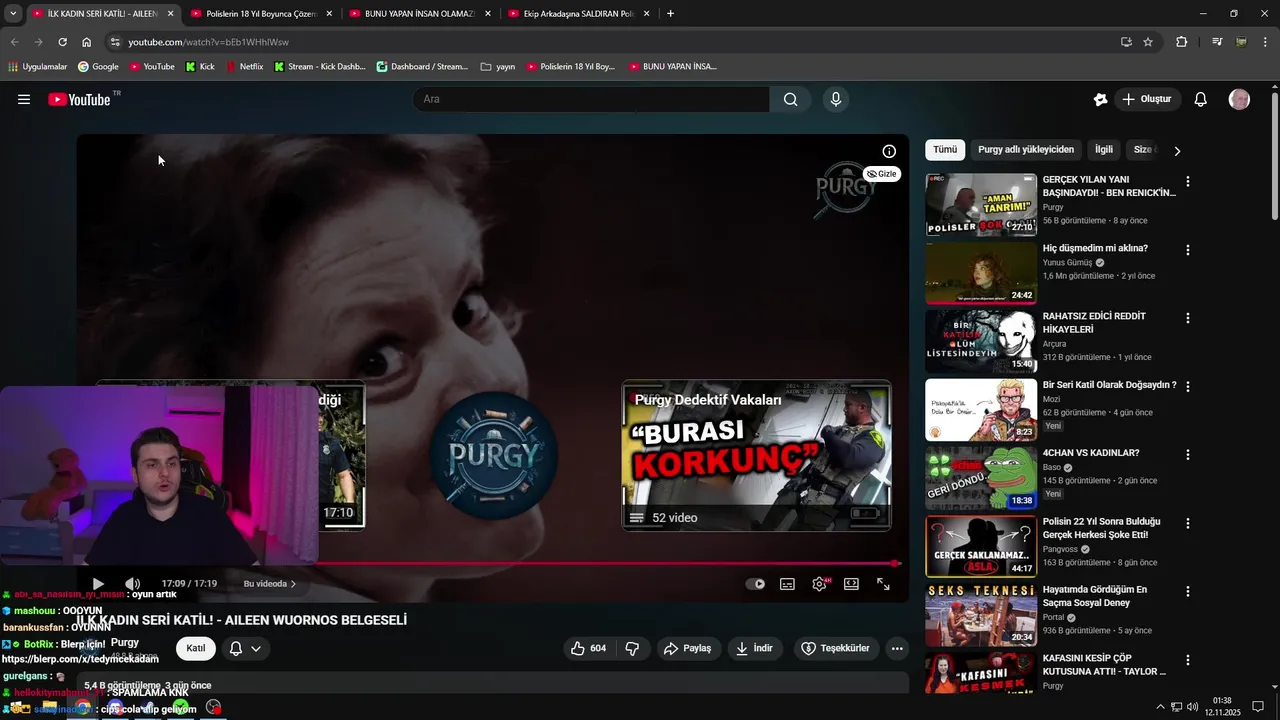Screen dimensions: 1280x720
Task: Toggle the autoplay switch in player
Action: click(x=756, y=584)
